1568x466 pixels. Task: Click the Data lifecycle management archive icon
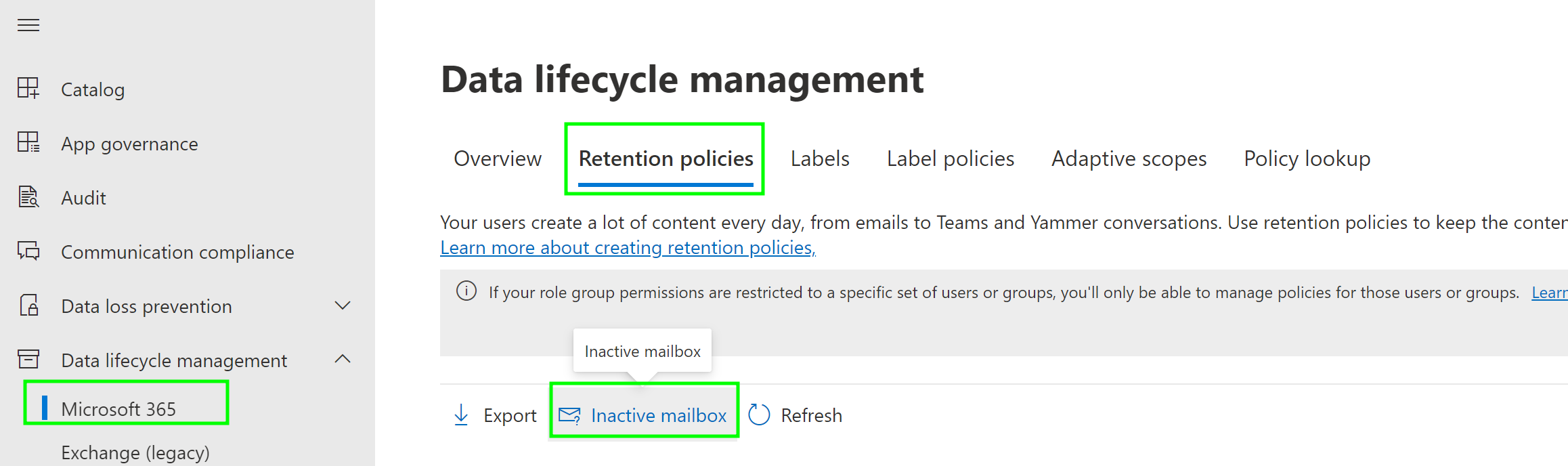tap(28, 360)
